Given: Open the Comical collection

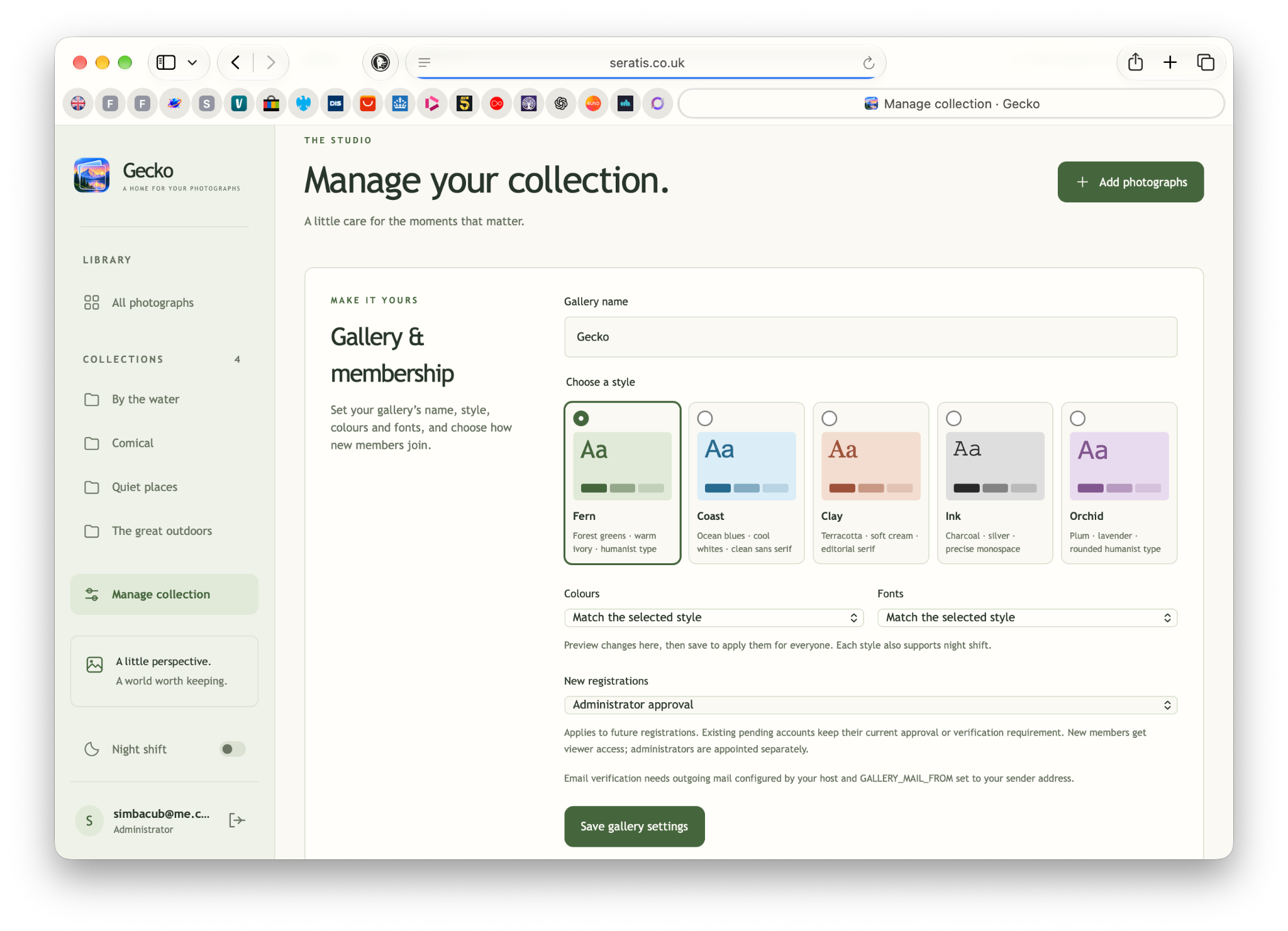Looking at the screenshot, I should point(164,443).
